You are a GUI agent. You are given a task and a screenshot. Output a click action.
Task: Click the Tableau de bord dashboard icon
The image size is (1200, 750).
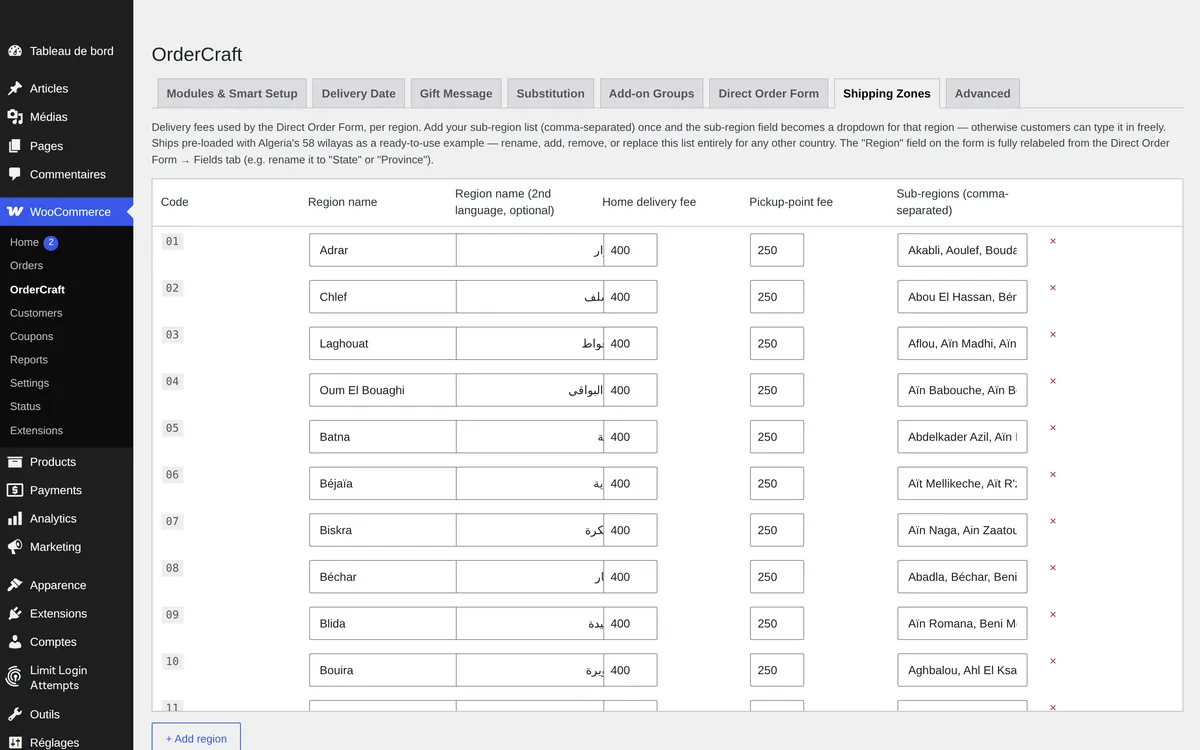15,51
